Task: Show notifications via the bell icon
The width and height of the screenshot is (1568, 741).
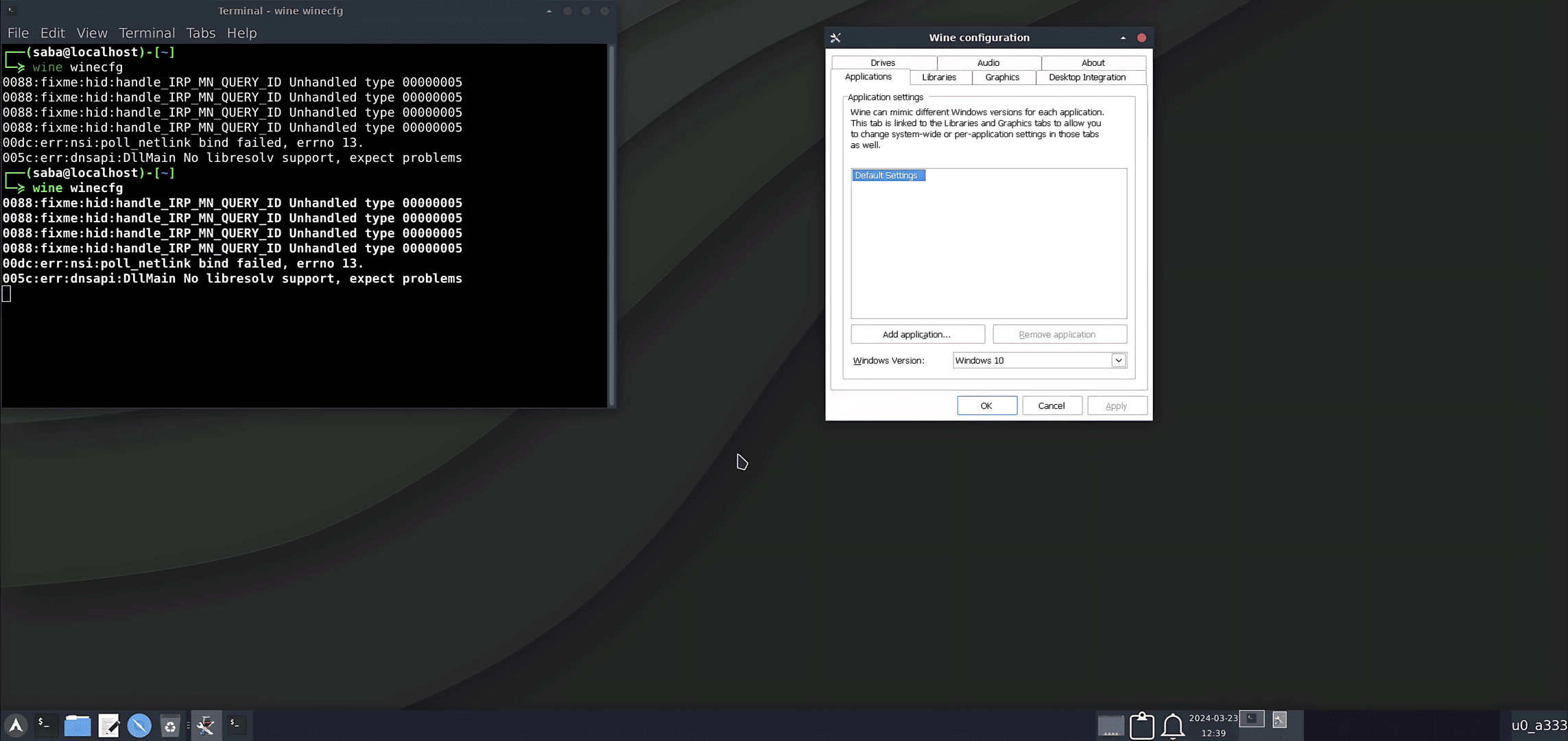Action: (x=1173, y=725)
